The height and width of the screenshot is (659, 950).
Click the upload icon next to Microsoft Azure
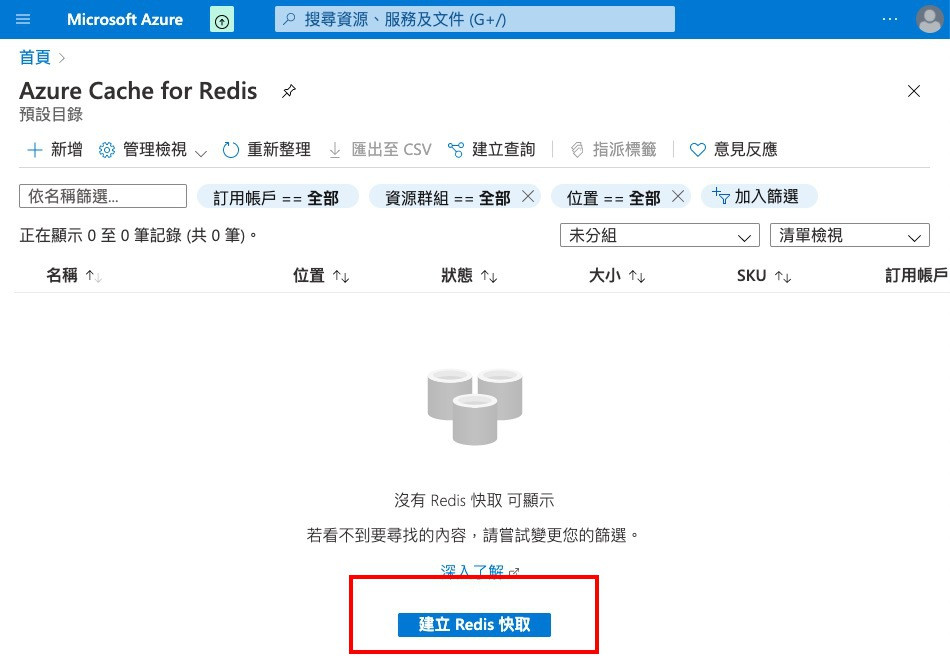(x=222, y=20)
